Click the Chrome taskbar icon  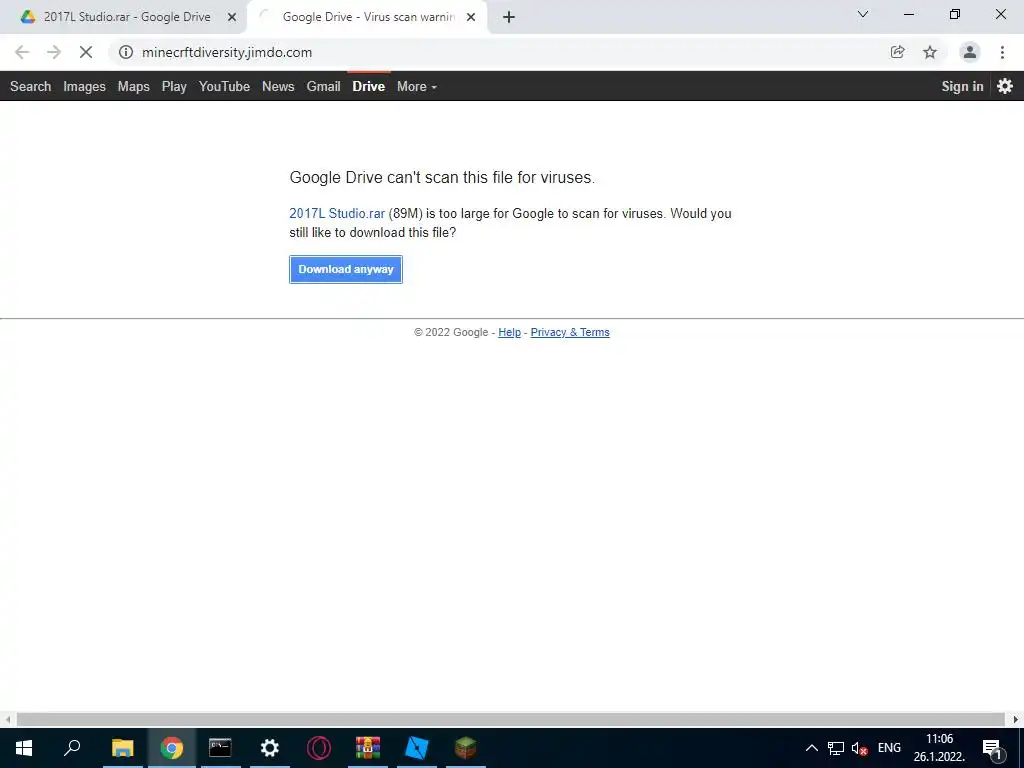(x=172, y=748)
